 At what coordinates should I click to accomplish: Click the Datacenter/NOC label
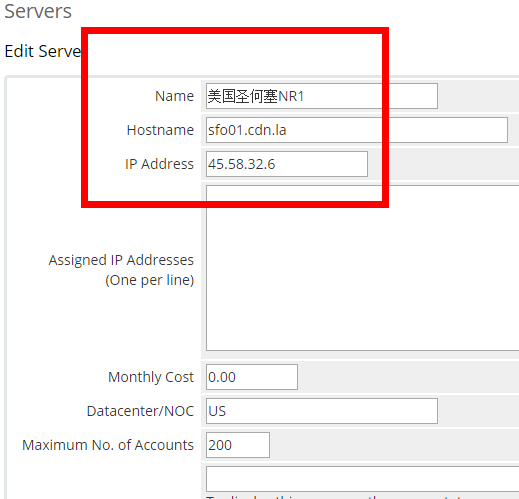(140, 411)
